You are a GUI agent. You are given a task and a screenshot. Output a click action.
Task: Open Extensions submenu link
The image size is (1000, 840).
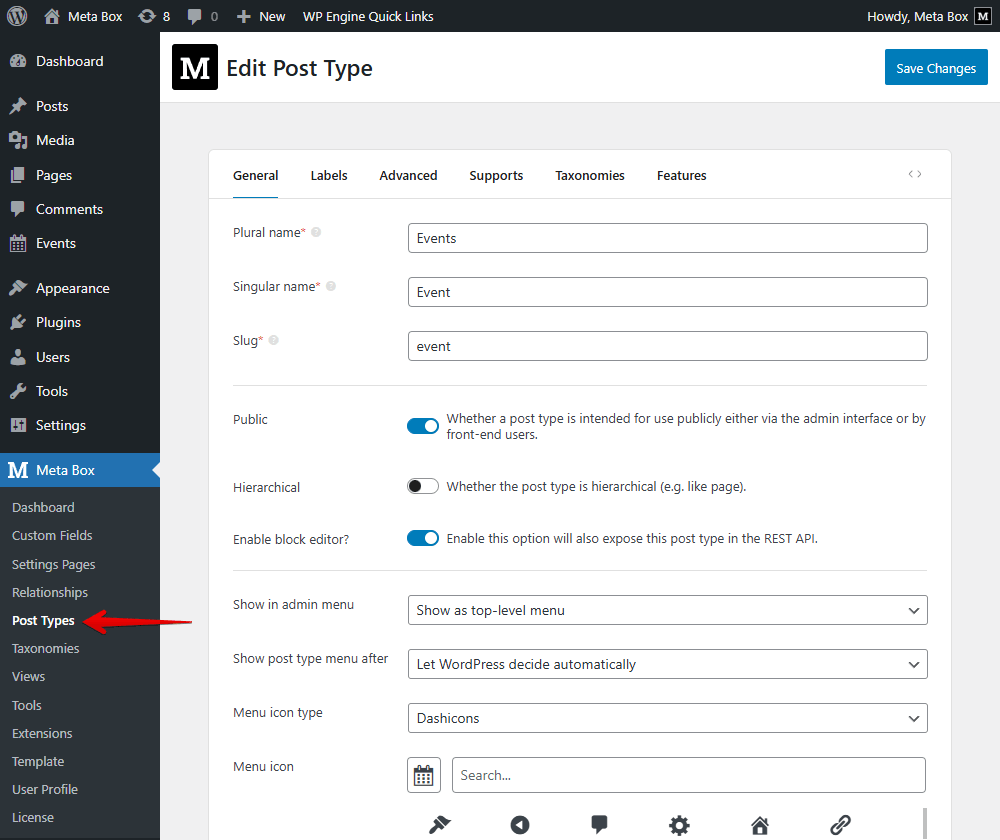pos(42,733)
